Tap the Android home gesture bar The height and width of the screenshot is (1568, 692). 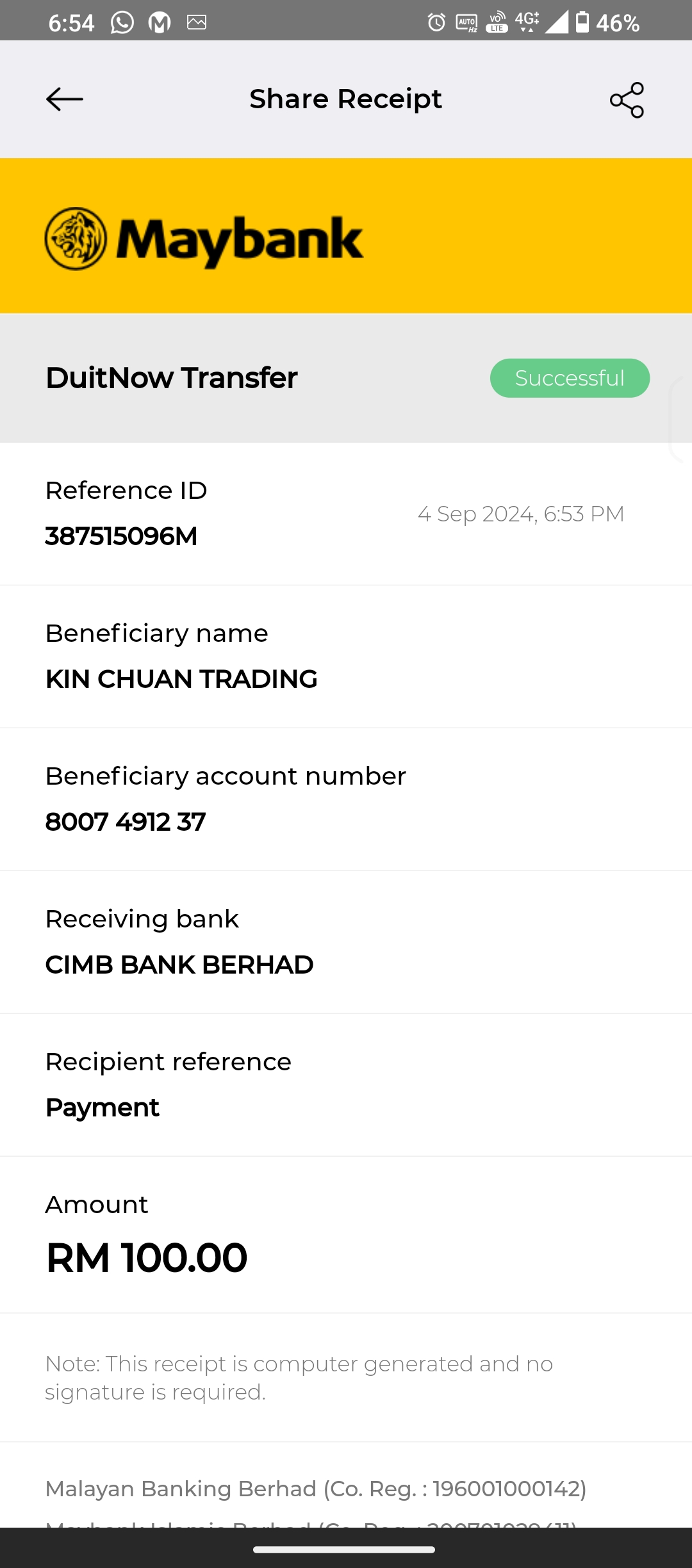coord(344,1549)
